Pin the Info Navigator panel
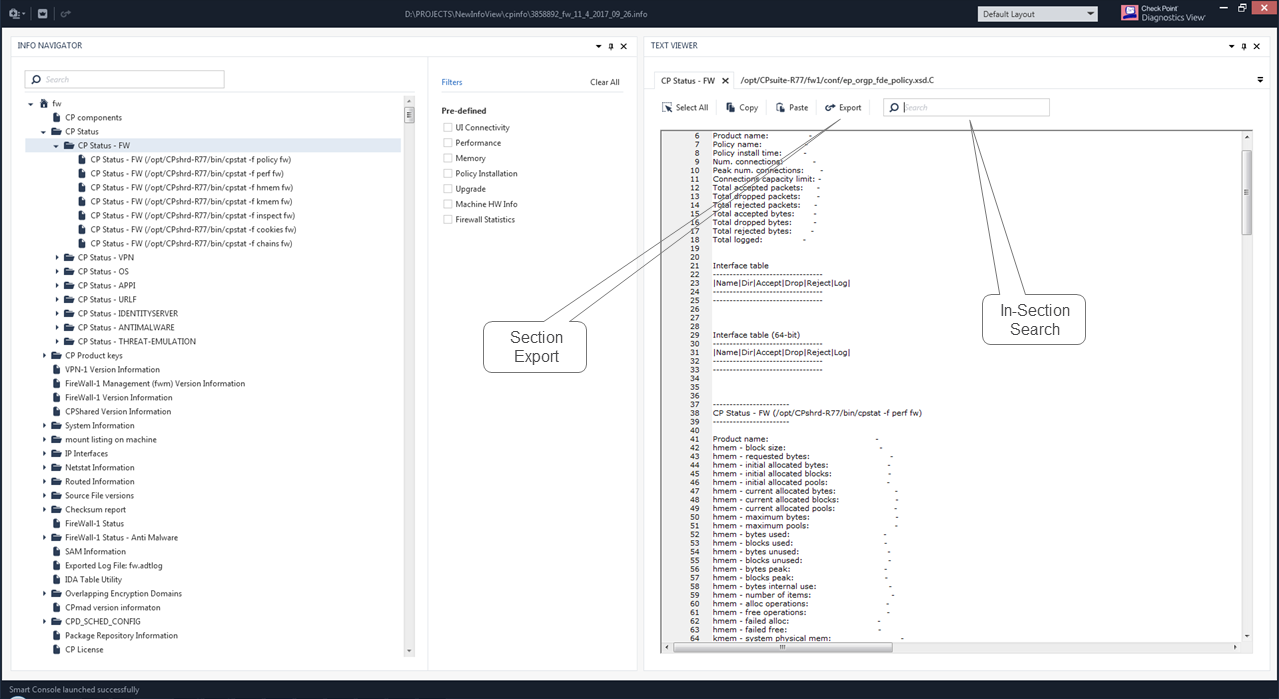The height and width of the screenshot is (699, 1279). click(611, 46)
